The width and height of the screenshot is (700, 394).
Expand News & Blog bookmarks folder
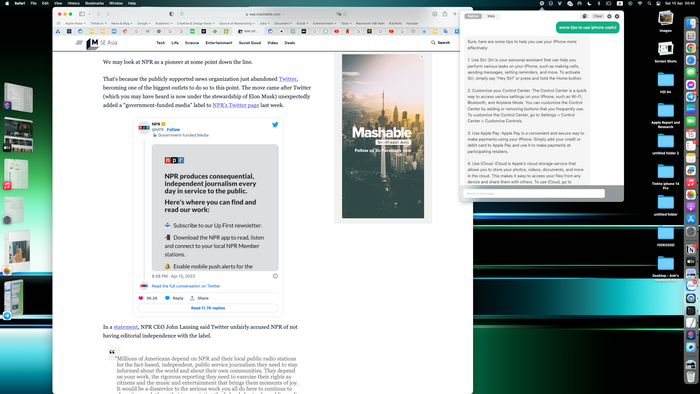coord(121,23)
